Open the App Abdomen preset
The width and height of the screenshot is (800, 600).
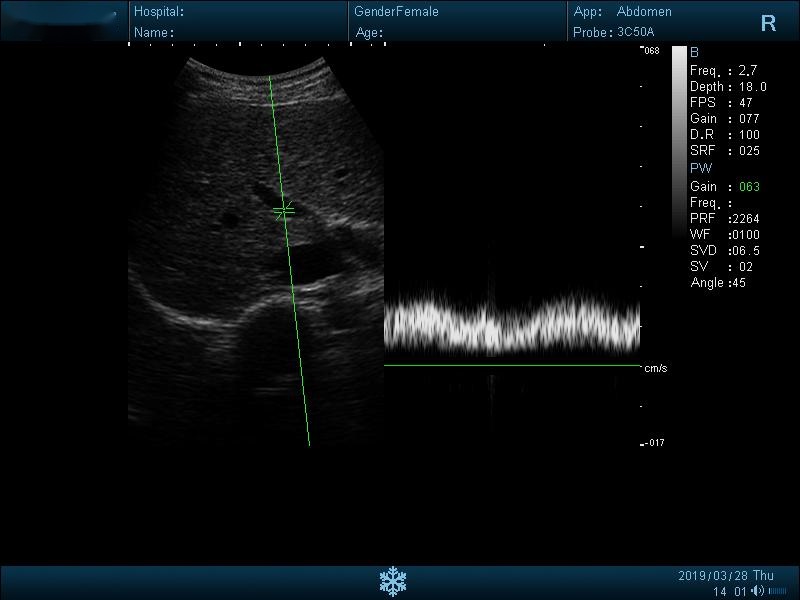(x=623, y=12)
